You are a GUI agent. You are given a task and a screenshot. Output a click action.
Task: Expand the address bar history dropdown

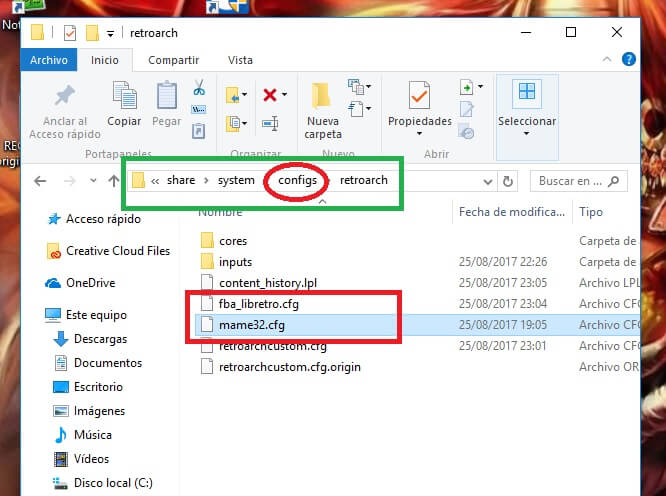click(x=488, y=182)
